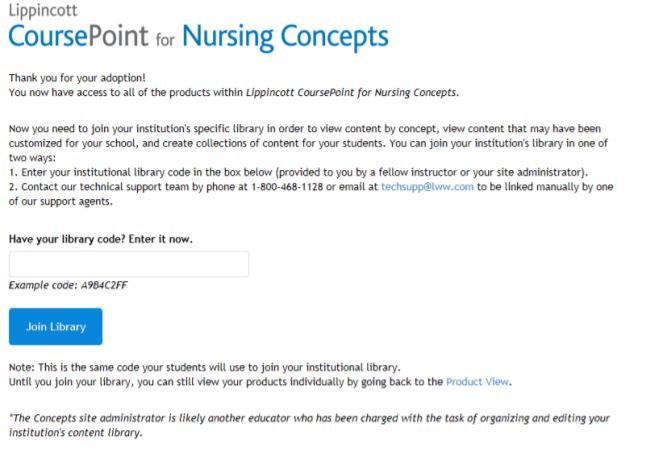Click the 'Have your library code?' label
The image size is (655, 453).
pyautogui.click(x=100, y=240)
